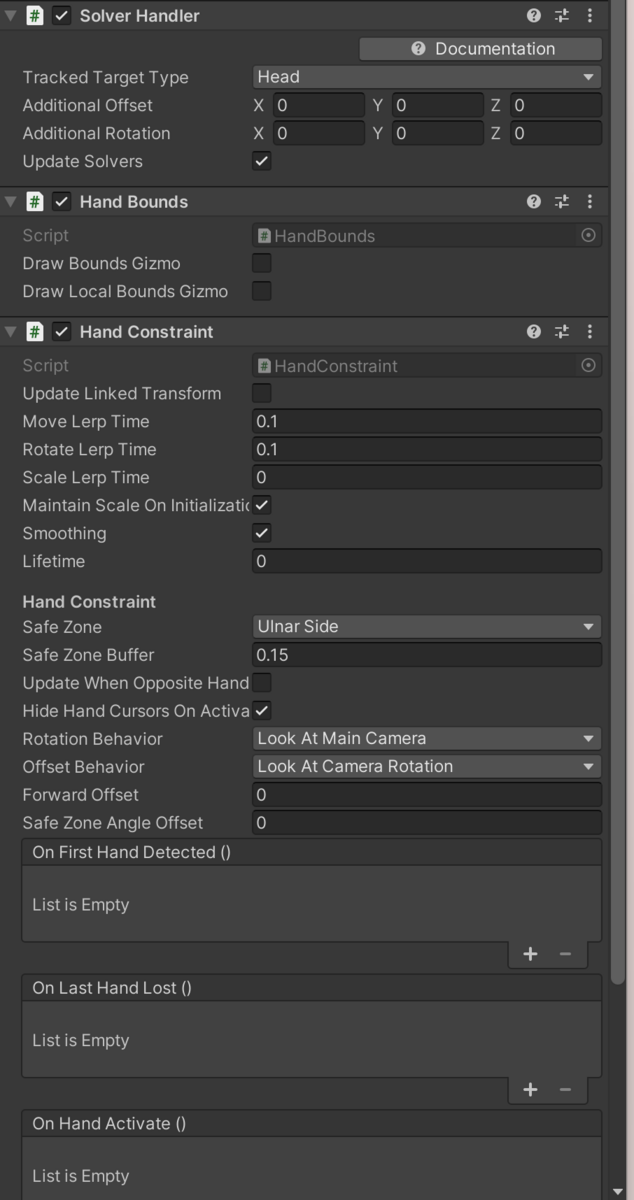
Task: Remove an entry from On Last Hand Lost
Action: (565, 1089)
